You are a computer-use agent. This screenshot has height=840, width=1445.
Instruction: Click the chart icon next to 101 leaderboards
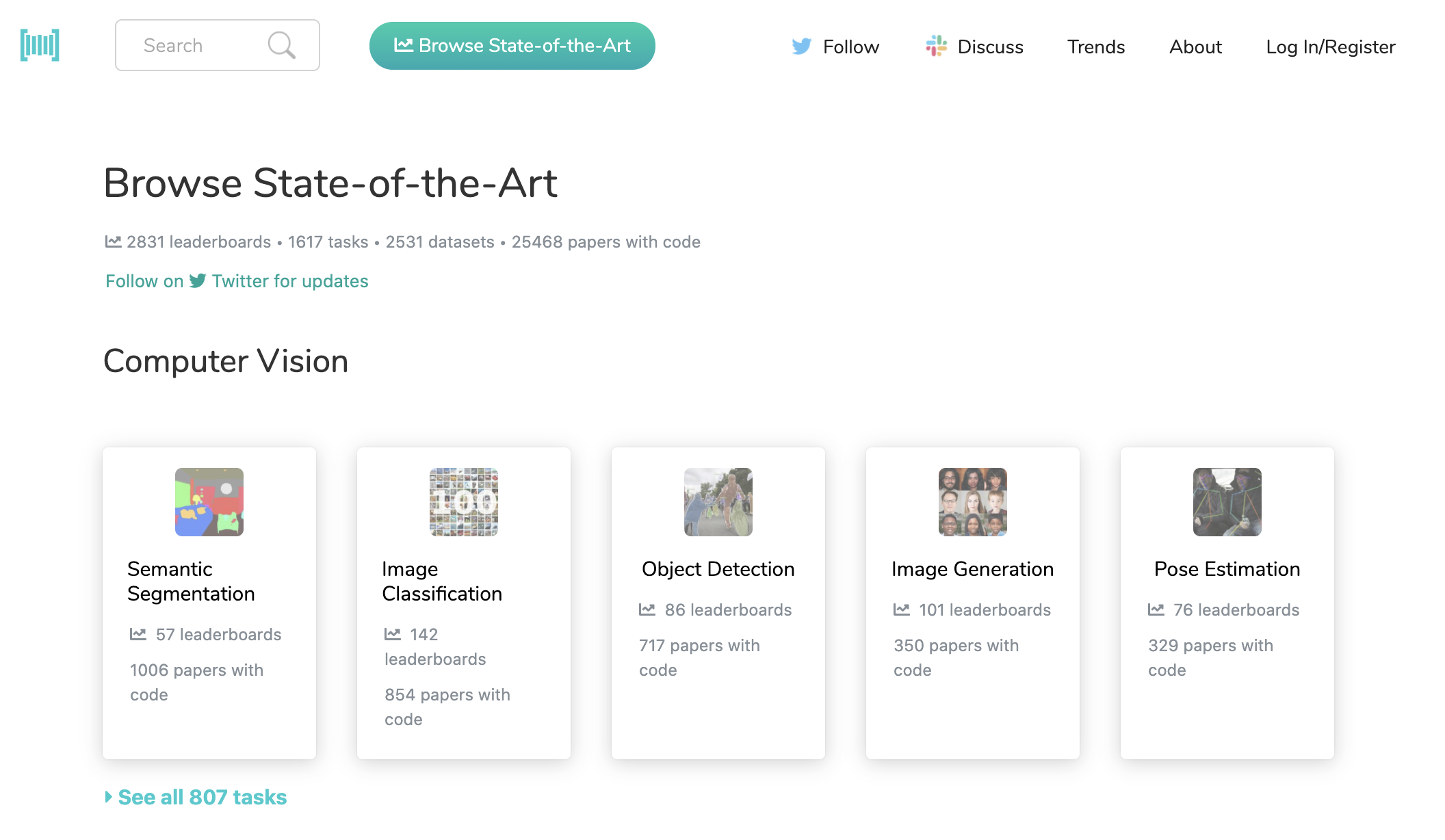point(902,609)
